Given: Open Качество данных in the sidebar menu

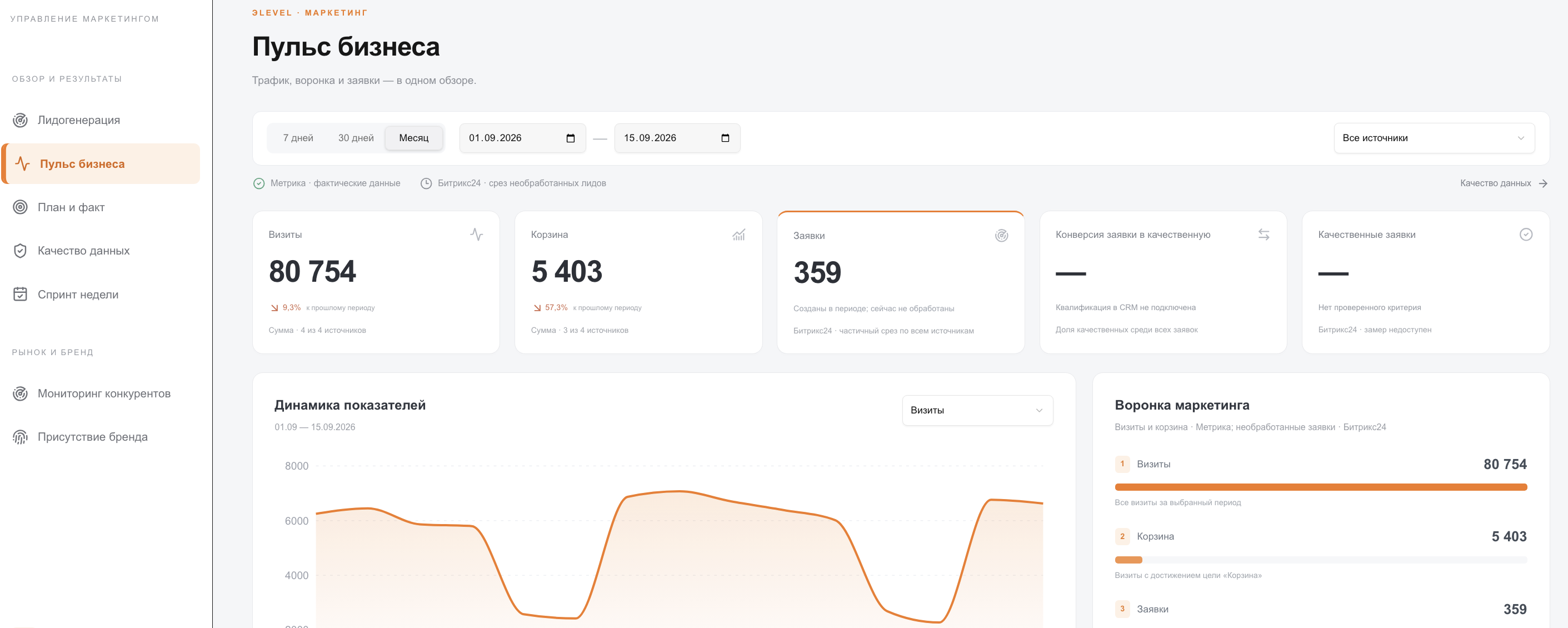Looking at the screenshot, I should [x=101, y=251].
